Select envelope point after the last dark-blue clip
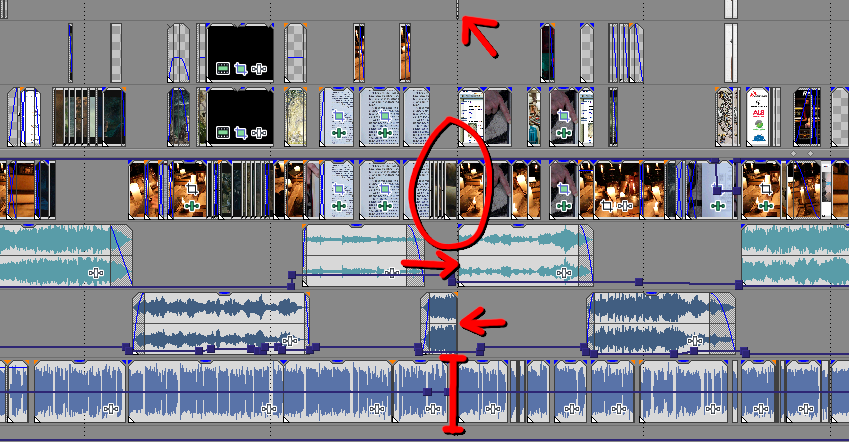Viewport: 849px width, 442px height. (745, 352)
